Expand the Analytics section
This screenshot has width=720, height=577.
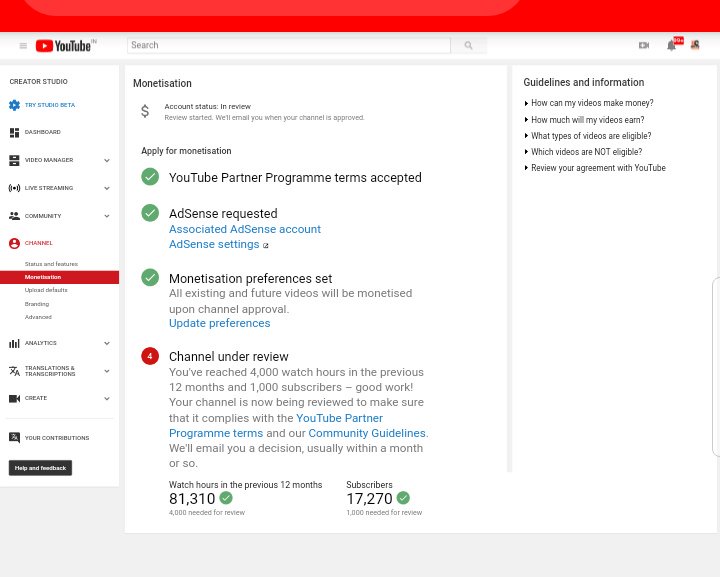107,343
